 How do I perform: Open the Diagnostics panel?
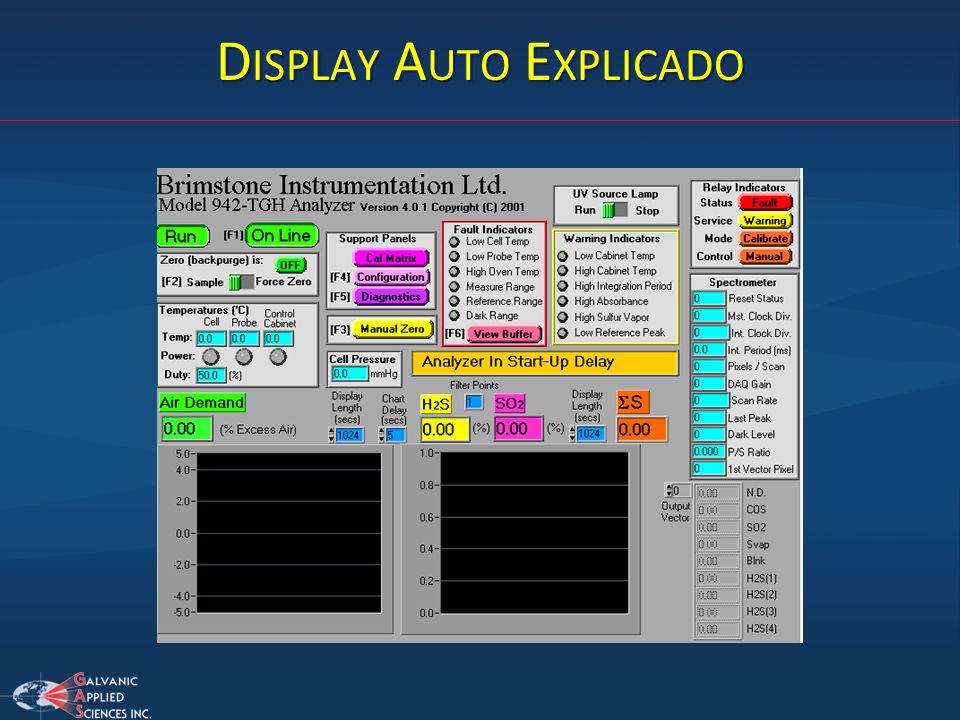click(x=391, y=296)
